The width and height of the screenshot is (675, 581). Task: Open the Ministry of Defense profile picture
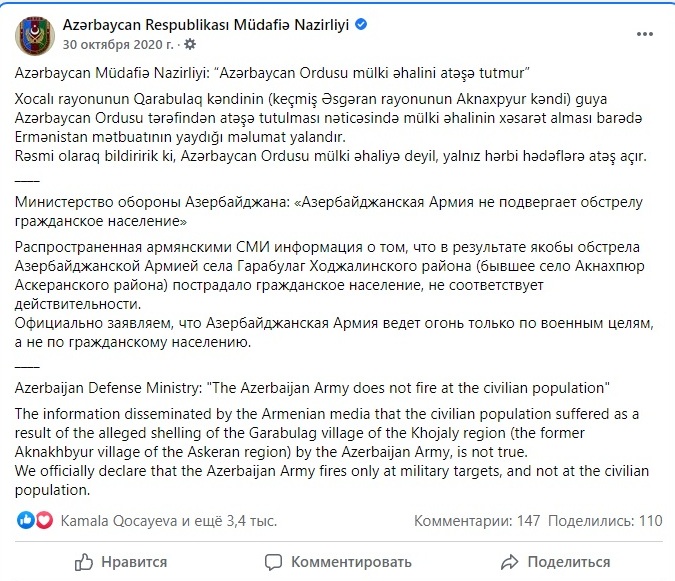(35, 36)
